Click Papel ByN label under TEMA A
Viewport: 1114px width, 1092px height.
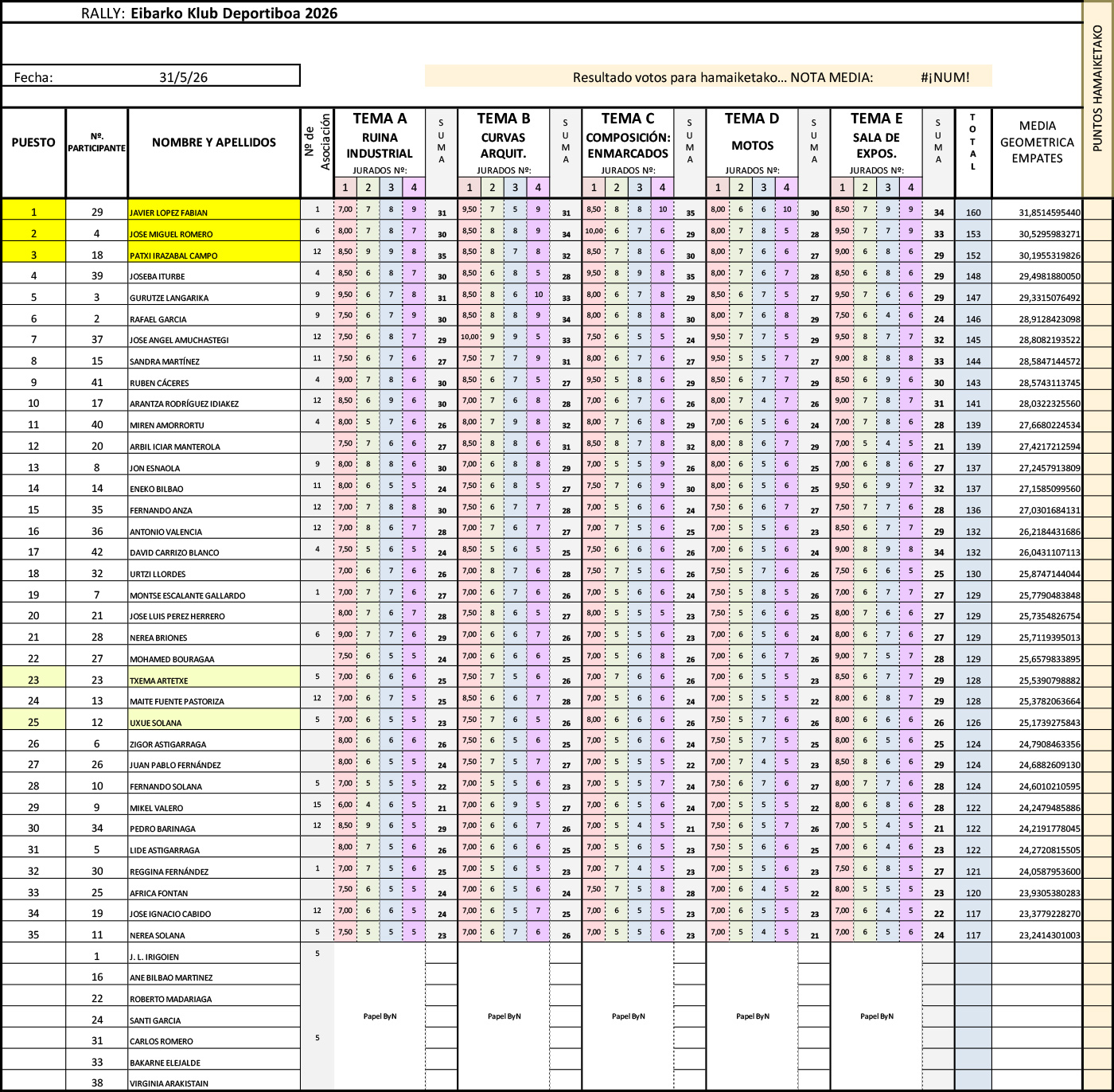coord(380,1016)
